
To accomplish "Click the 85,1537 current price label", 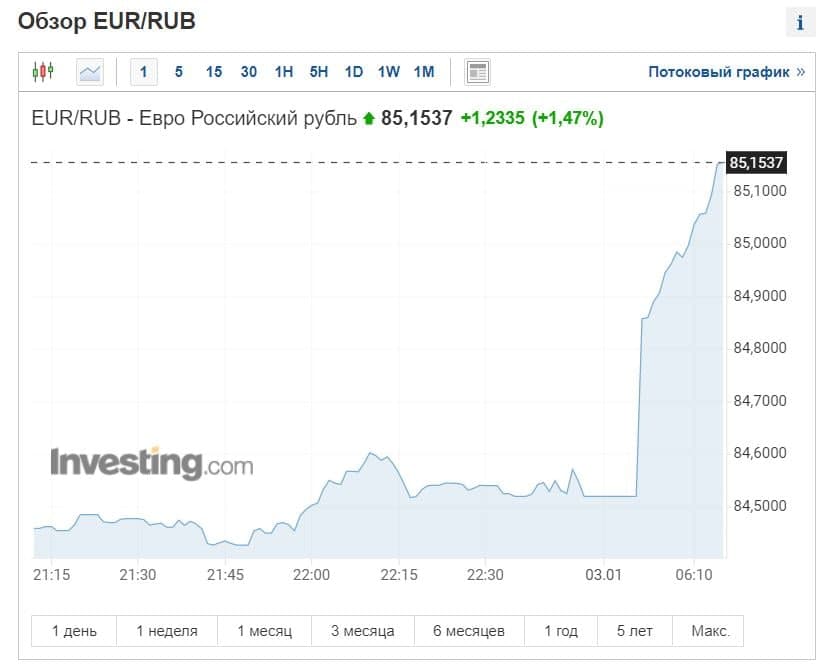I will click(756, 162).
